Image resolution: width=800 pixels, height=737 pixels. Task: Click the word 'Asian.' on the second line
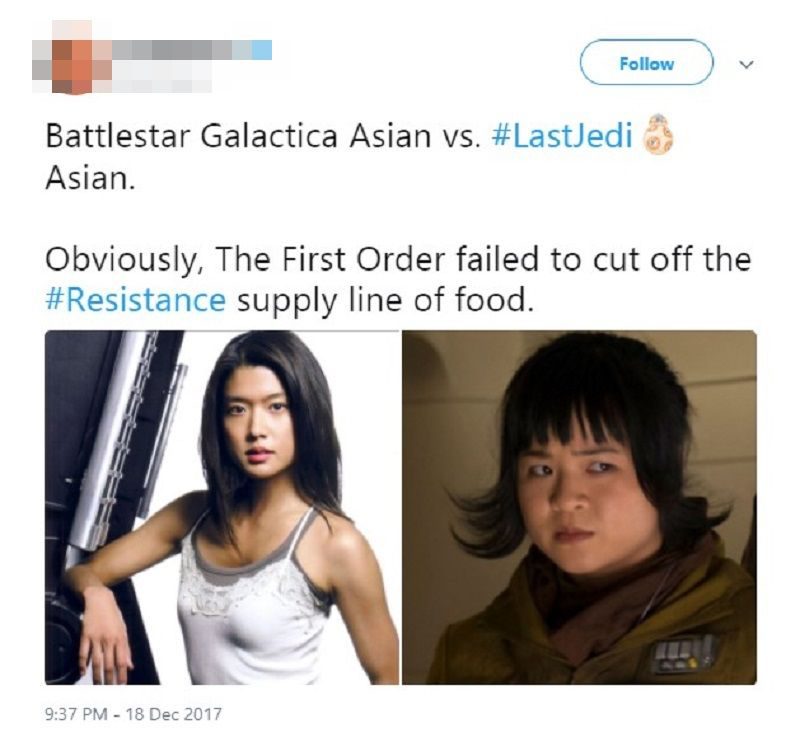90,179
